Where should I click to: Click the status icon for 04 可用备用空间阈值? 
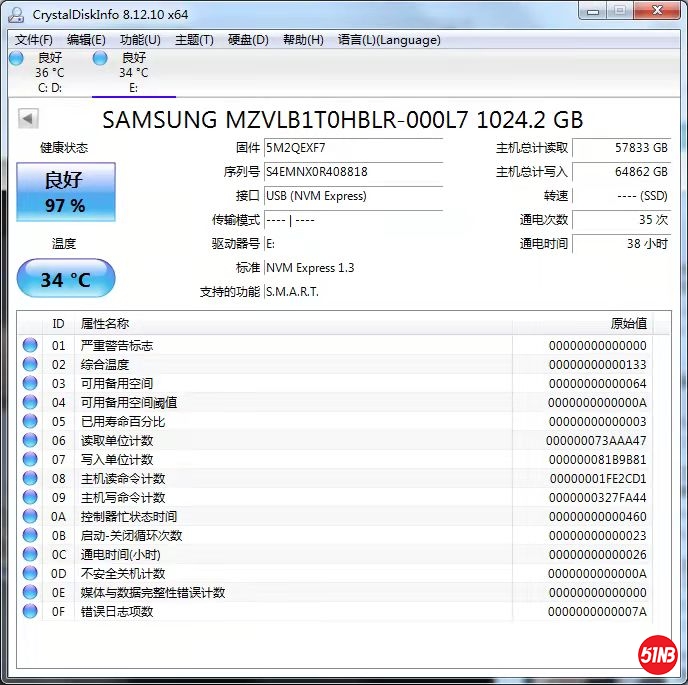tap(30, 402)
